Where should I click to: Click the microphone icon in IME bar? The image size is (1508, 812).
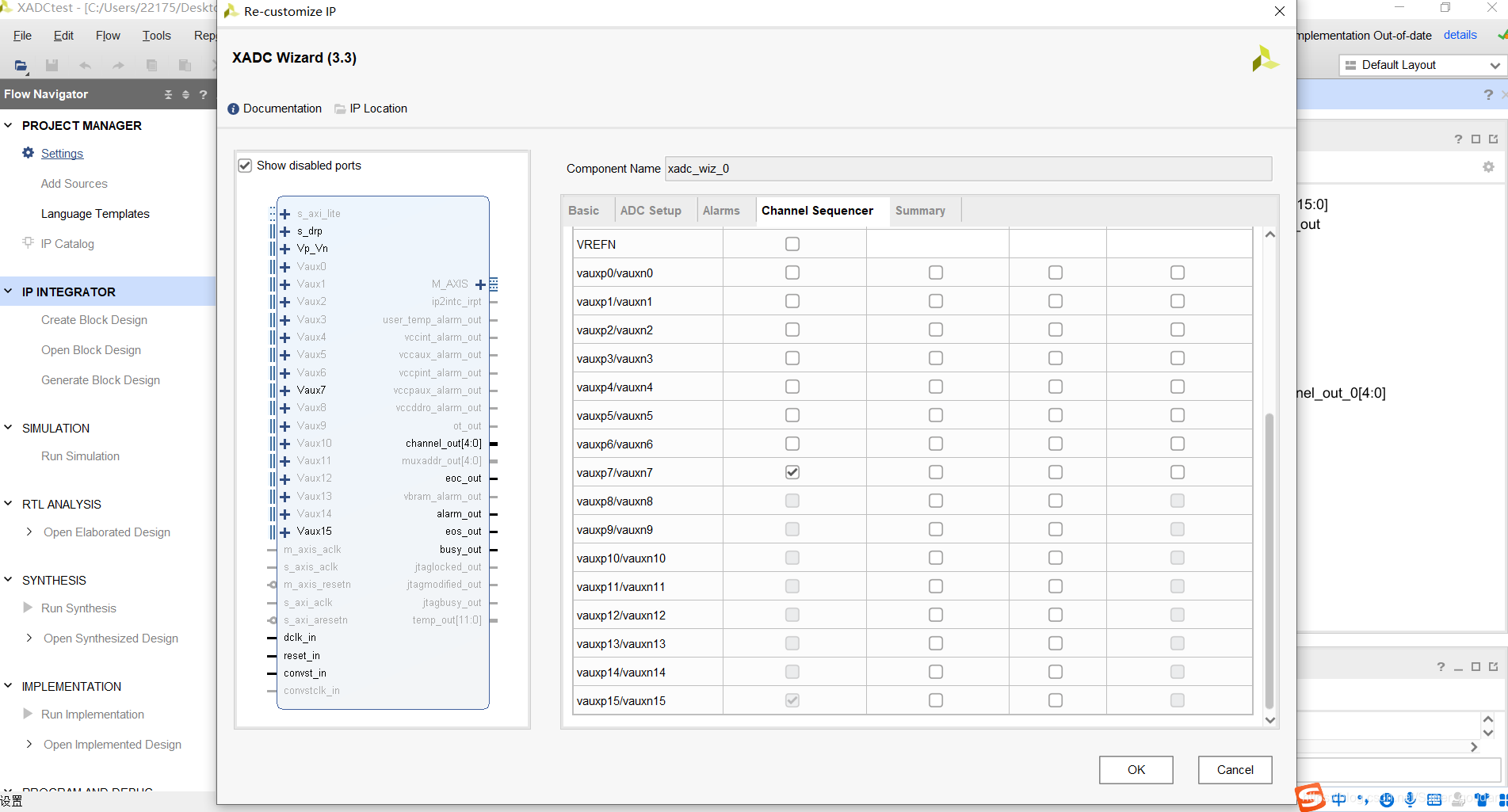tap(1411, 799)
